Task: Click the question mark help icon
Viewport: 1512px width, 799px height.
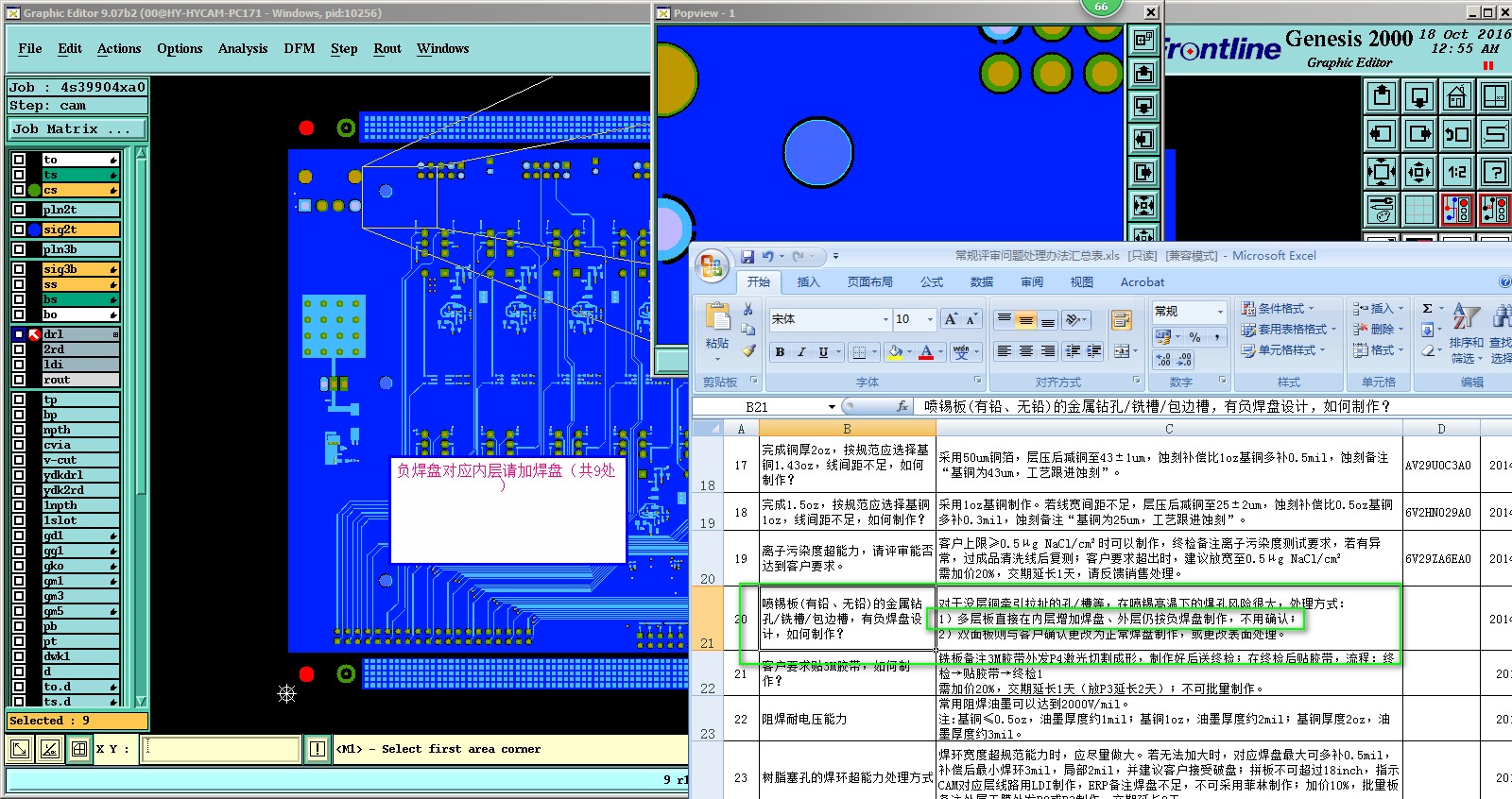Action: (x=1495, y=171)
